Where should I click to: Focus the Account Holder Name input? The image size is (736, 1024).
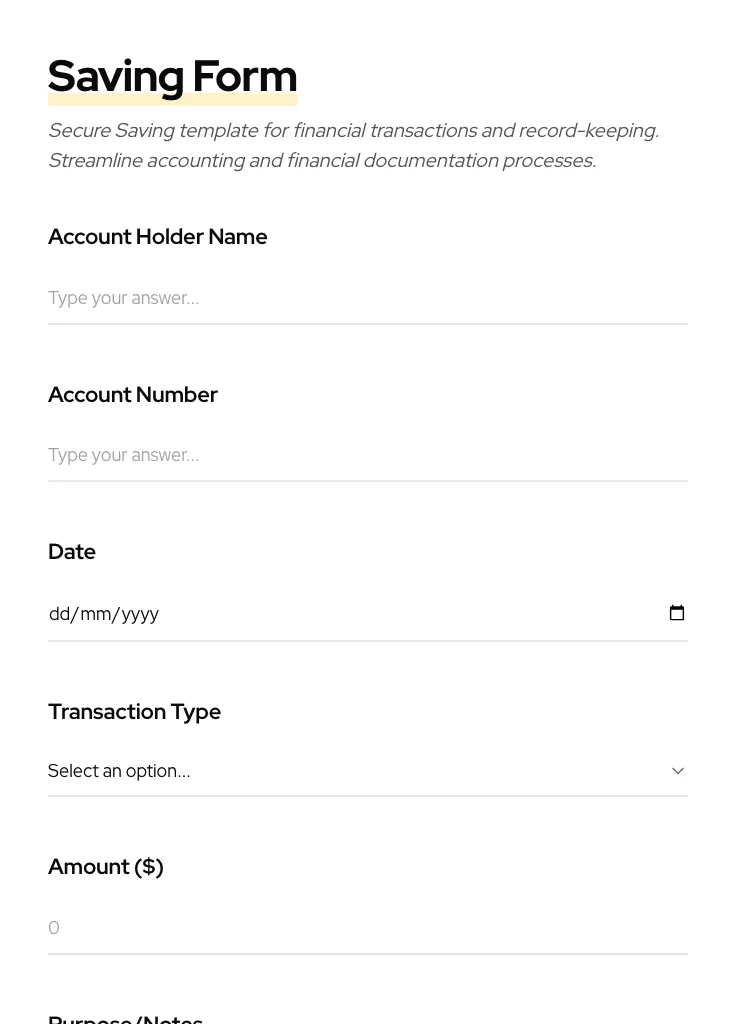click(367, 298)
